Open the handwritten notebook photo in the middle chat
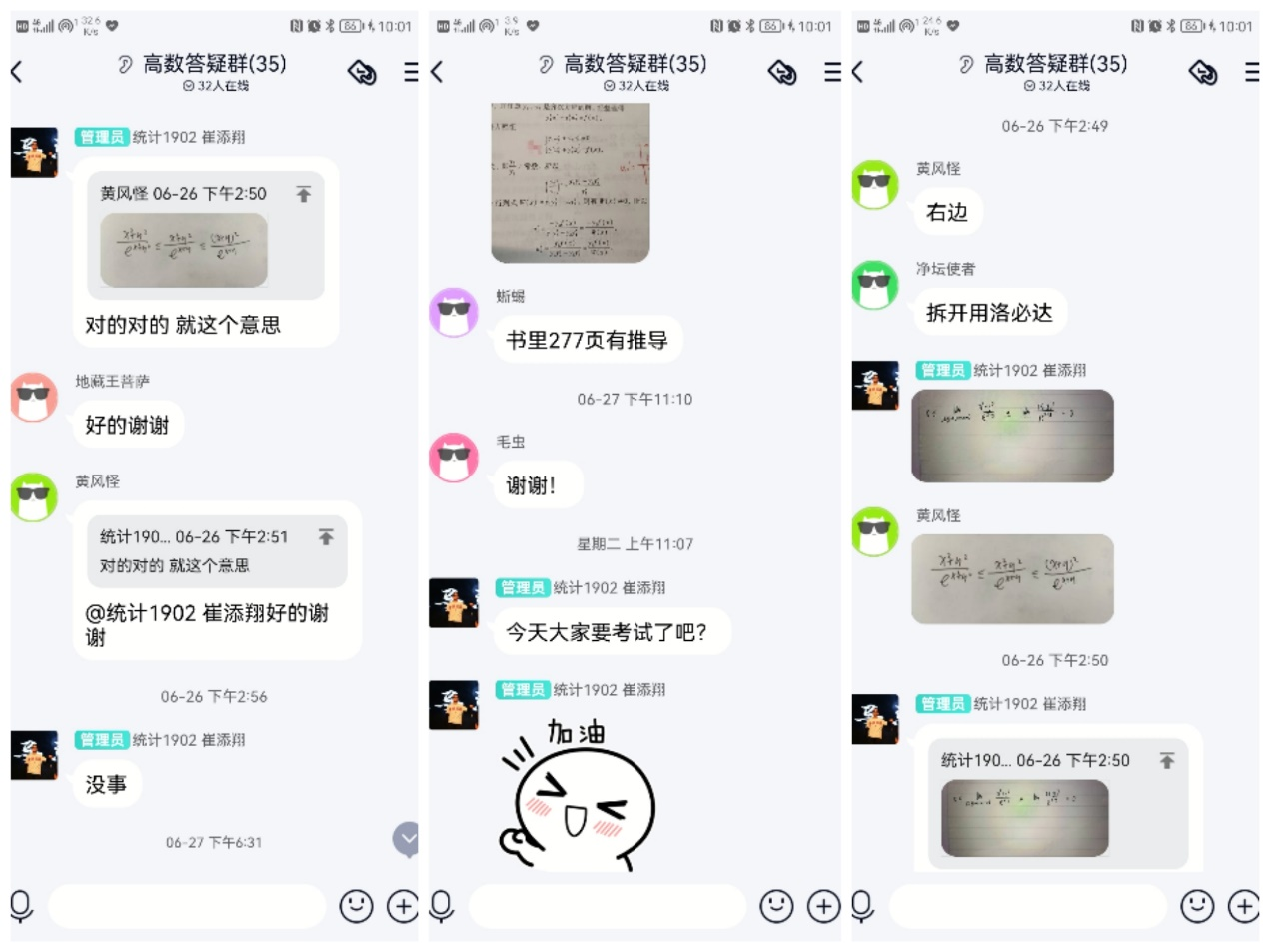Viewport: 1270px width, 952px height. [x=571, y=183]
